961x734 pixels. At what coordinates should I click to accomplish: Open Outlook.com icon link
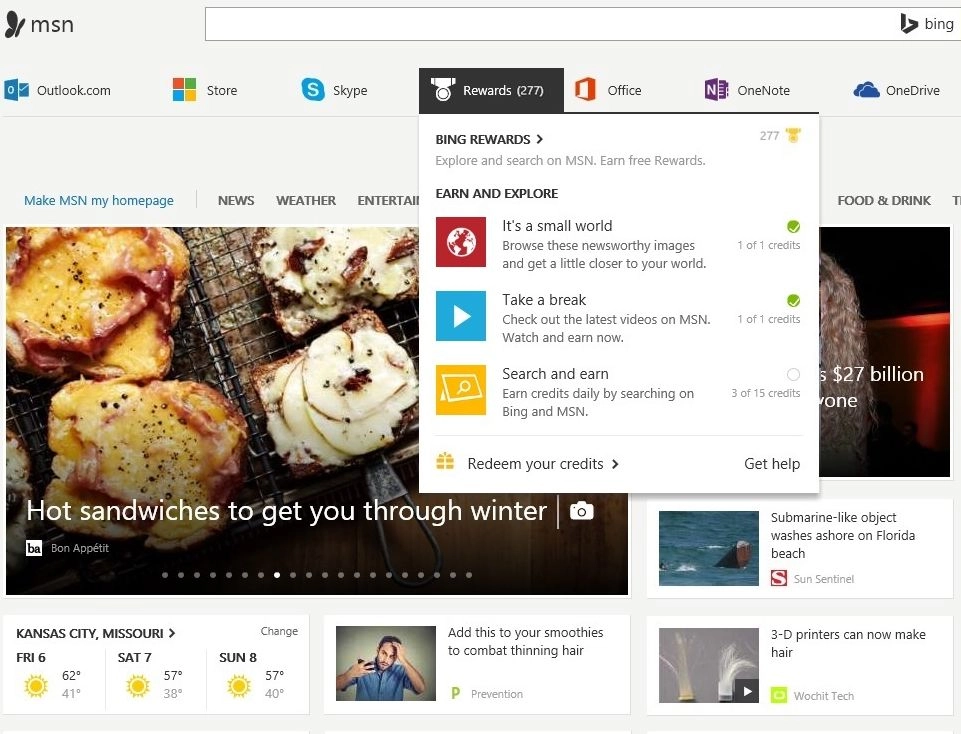tap(17, 90)
